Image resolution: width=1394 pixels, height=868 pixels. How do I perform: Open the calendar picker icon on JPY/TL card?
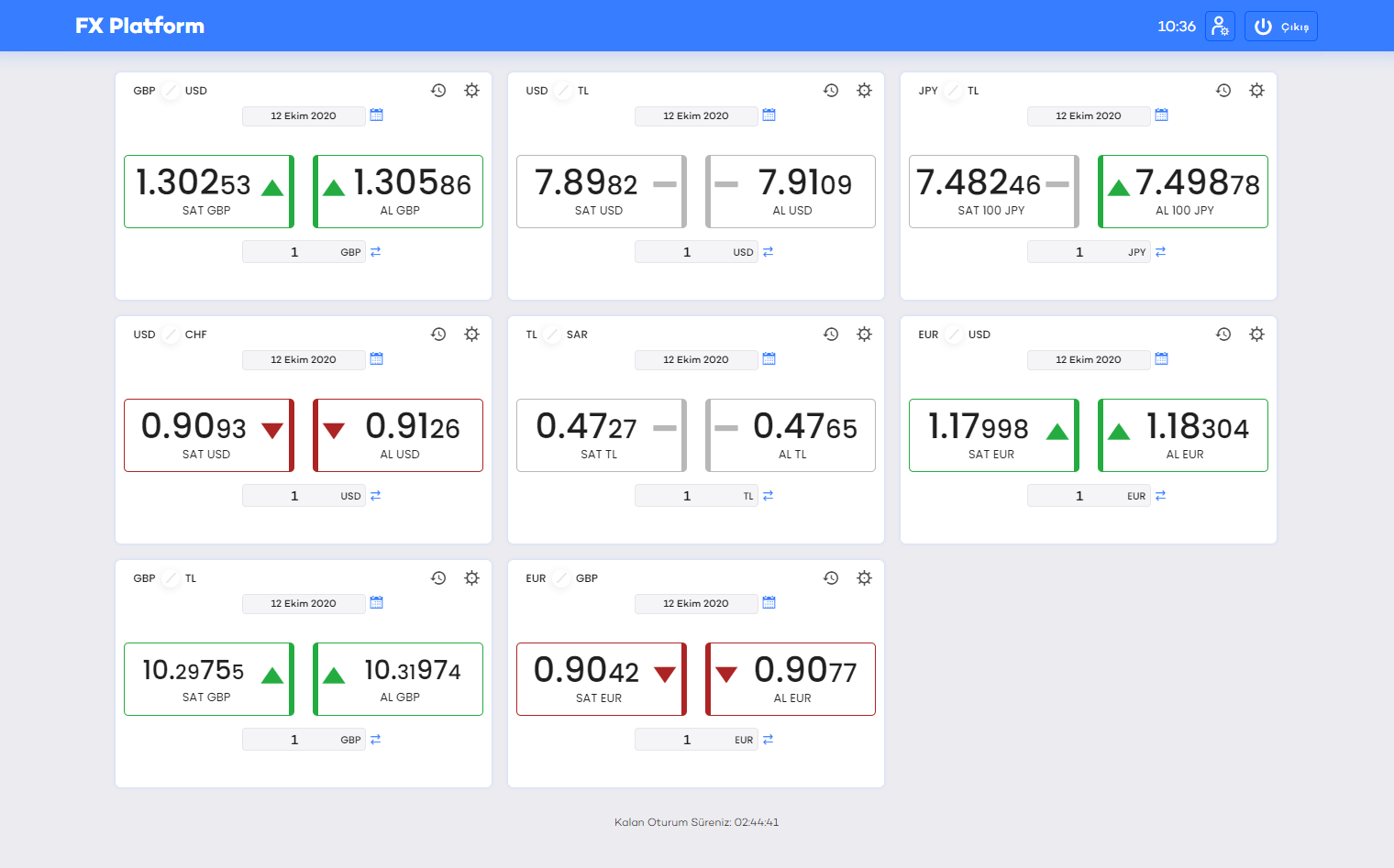(x=1161, y=115)
